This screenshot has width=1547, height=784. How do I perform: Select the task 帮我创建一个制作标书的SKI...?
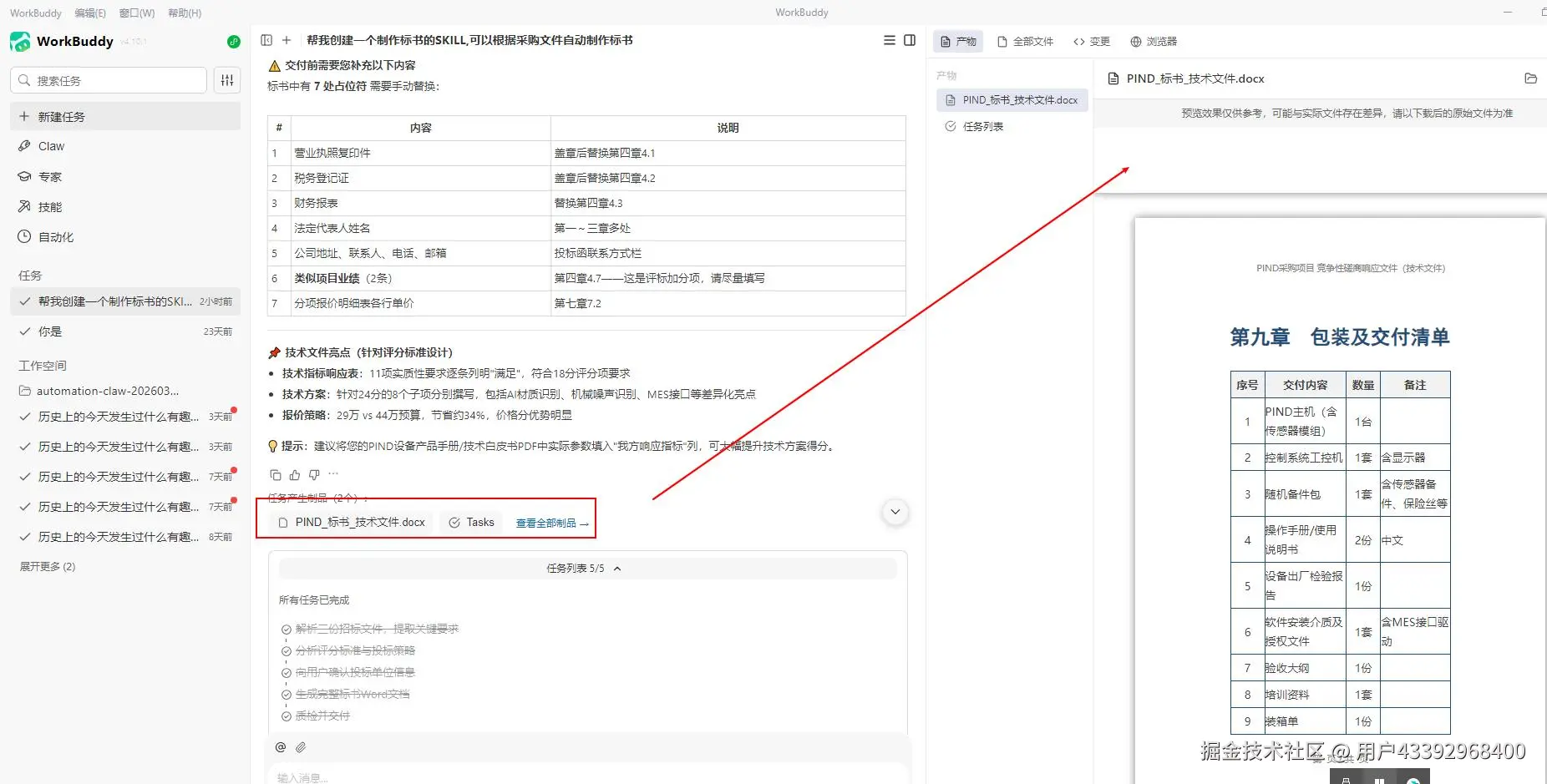[125, 301]
